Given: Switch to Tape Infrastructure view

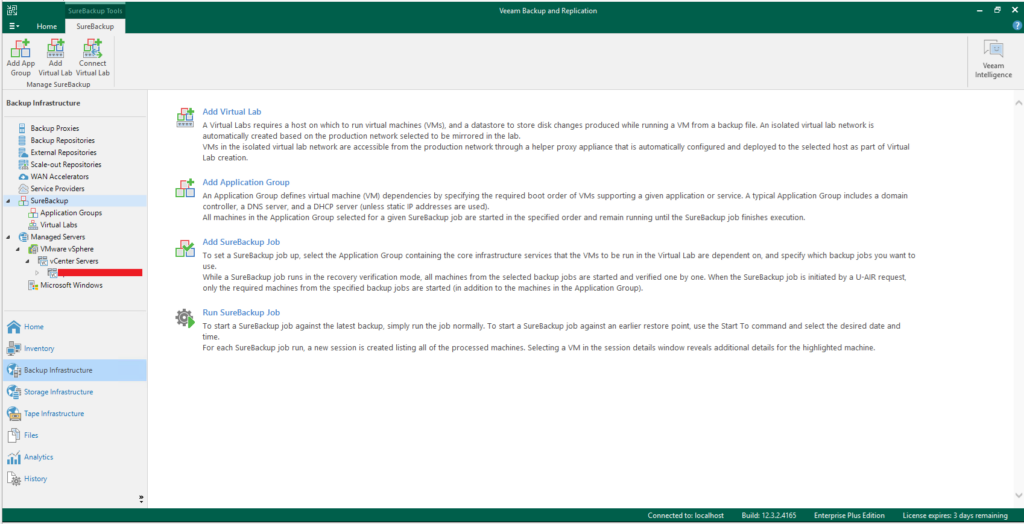Looking at the screenshot, I should click(53, 413).
